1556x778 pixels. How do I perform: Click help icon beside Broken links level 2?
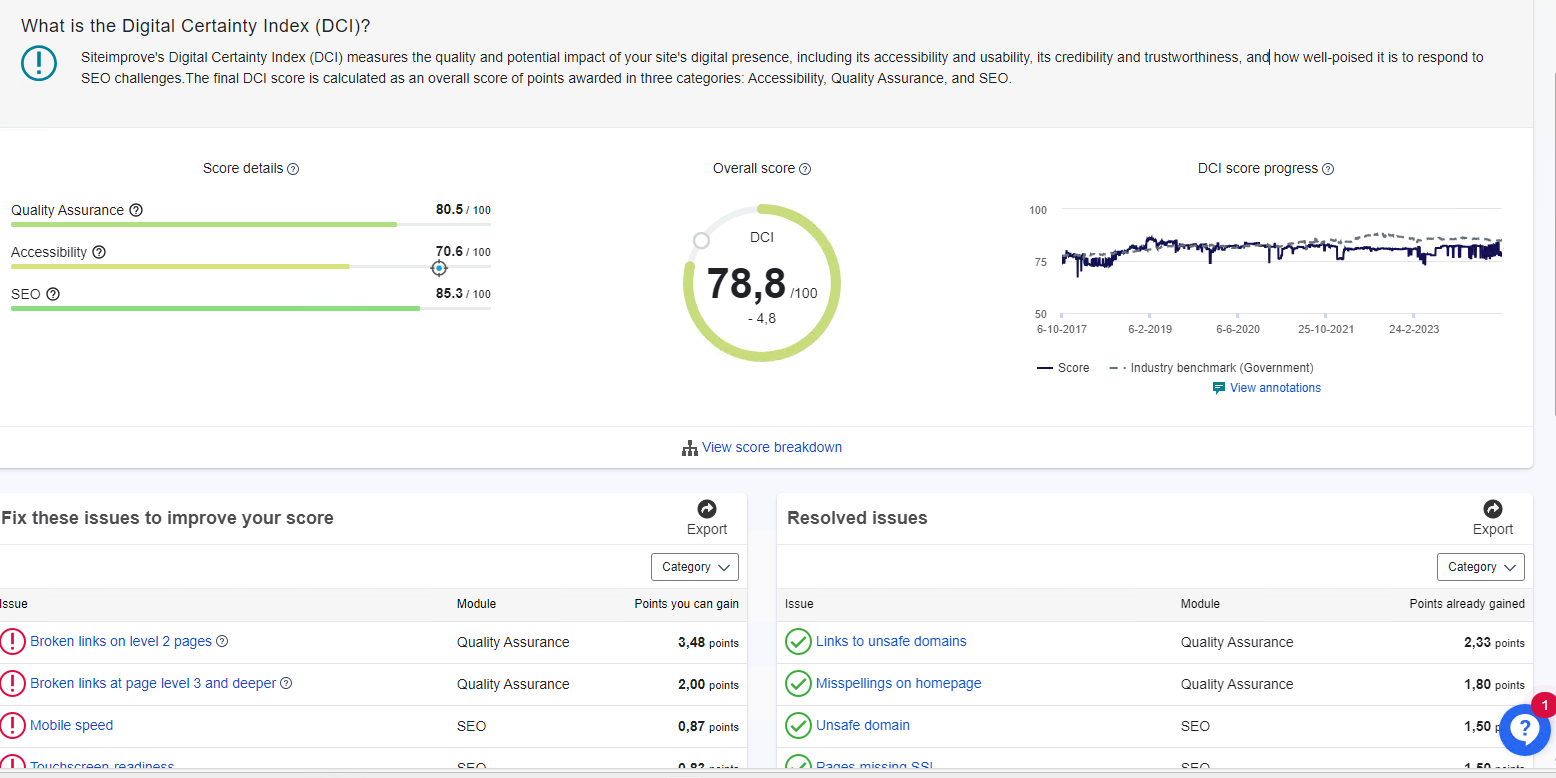point(222,641)
